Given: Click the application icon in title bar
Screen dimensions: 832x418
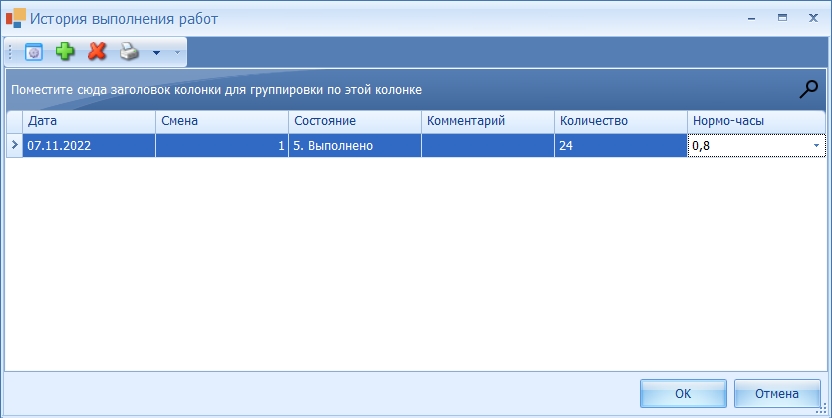Looking at the screenshot, I should (x=15, y=18).
